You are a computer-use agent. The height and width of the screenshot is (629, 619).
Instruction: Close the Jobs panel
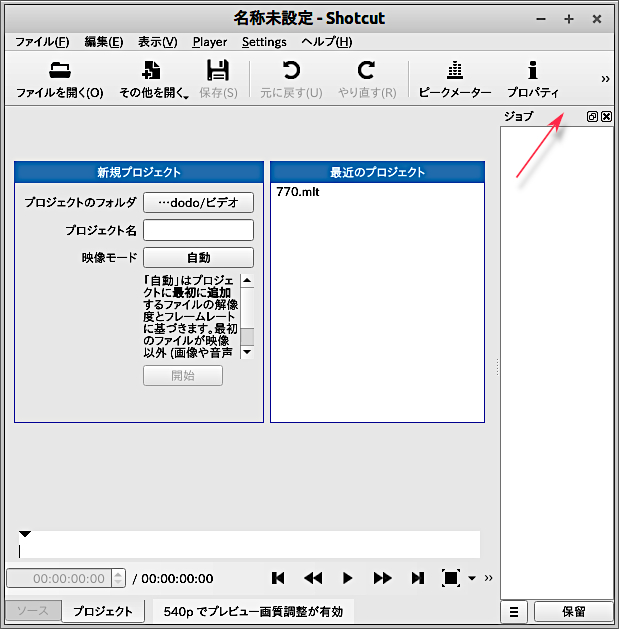tap(606, 117)
